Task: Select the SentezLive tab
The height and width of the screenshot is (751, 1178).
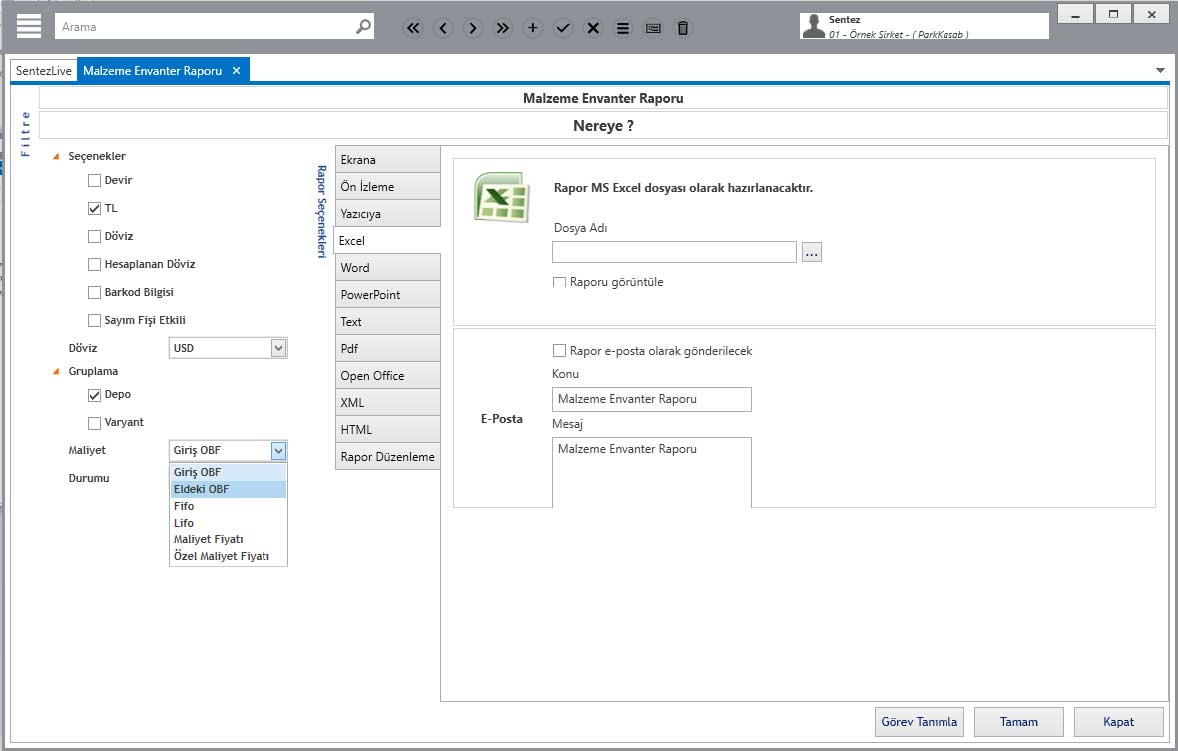Action: [x=44, y=71]
